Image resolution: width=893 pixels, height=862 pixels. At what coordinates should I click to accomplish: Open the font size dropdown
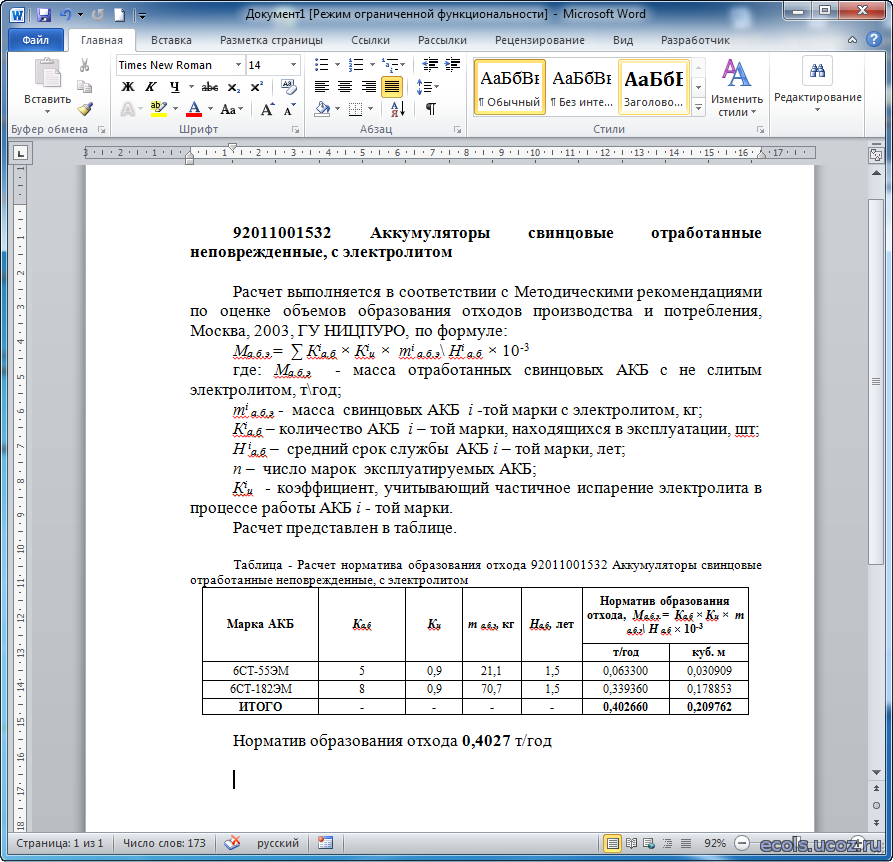coord(293,65)
